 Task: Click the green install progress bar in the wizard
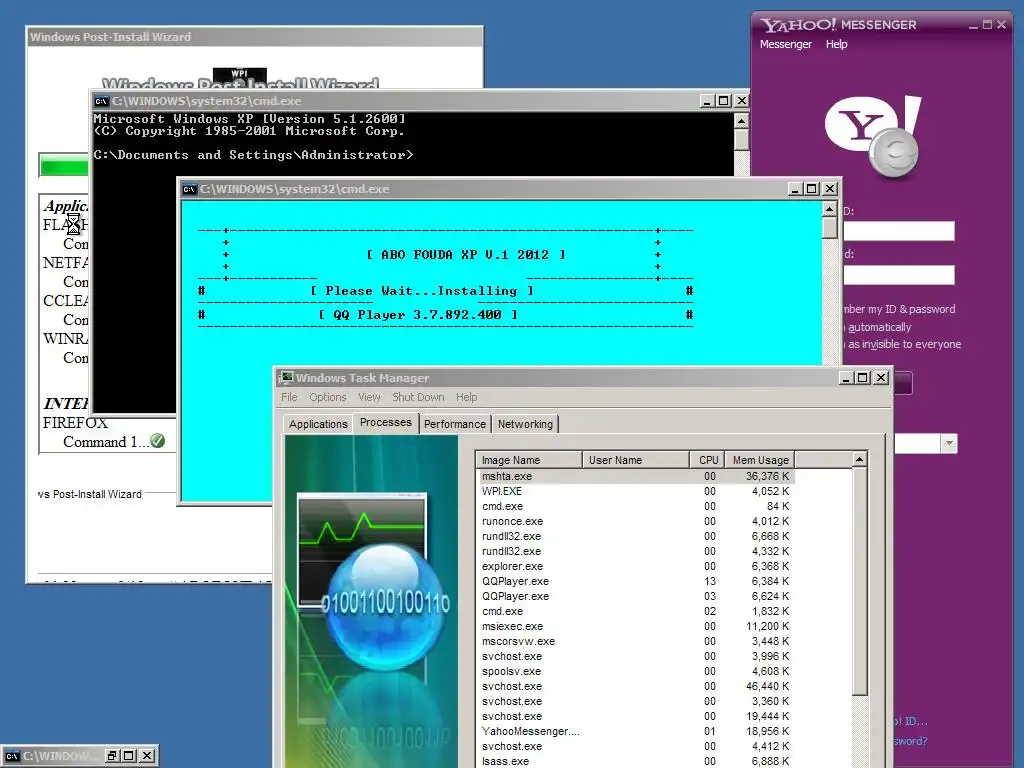pos(64,165)
